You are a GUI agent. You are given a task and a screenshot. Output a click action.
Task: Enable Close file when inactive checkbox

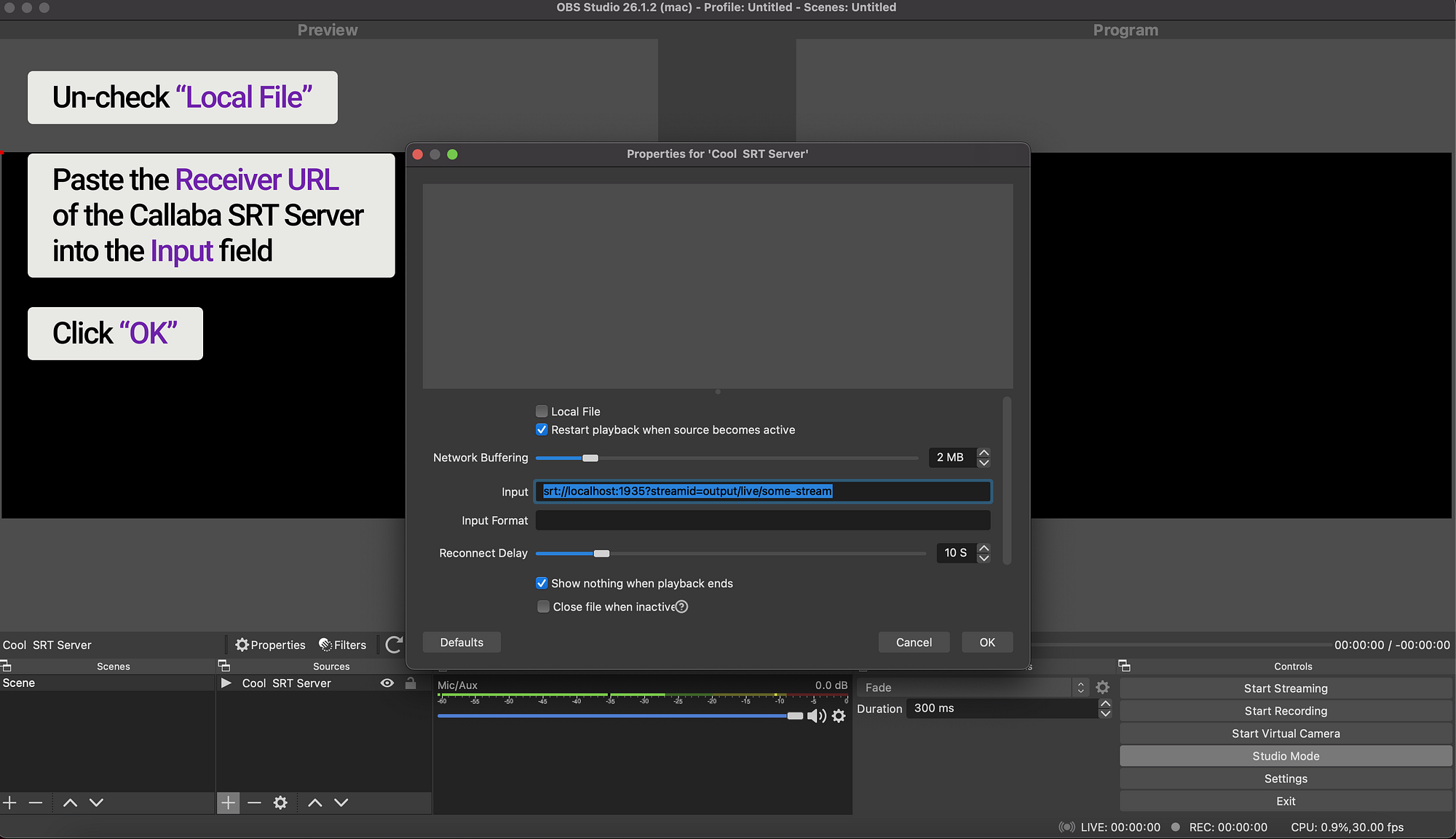pos(543,607)
